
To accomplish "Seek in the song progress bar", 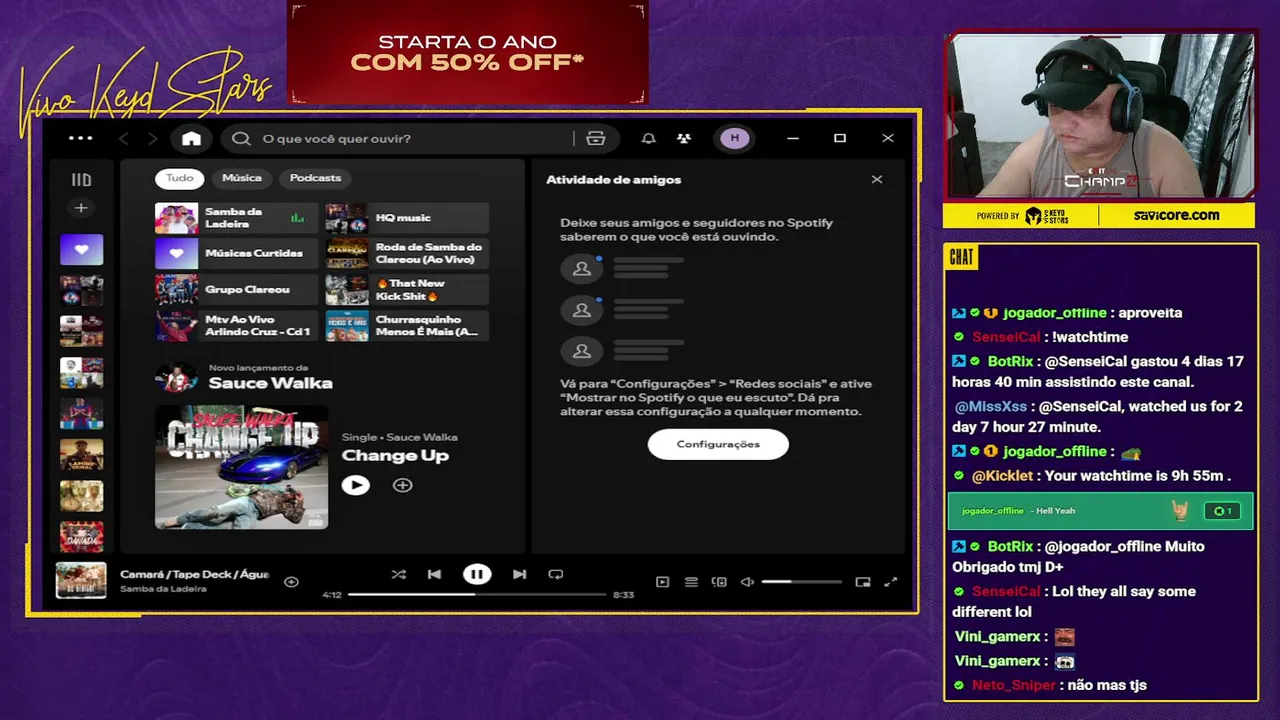I will [x=477, y=594].
